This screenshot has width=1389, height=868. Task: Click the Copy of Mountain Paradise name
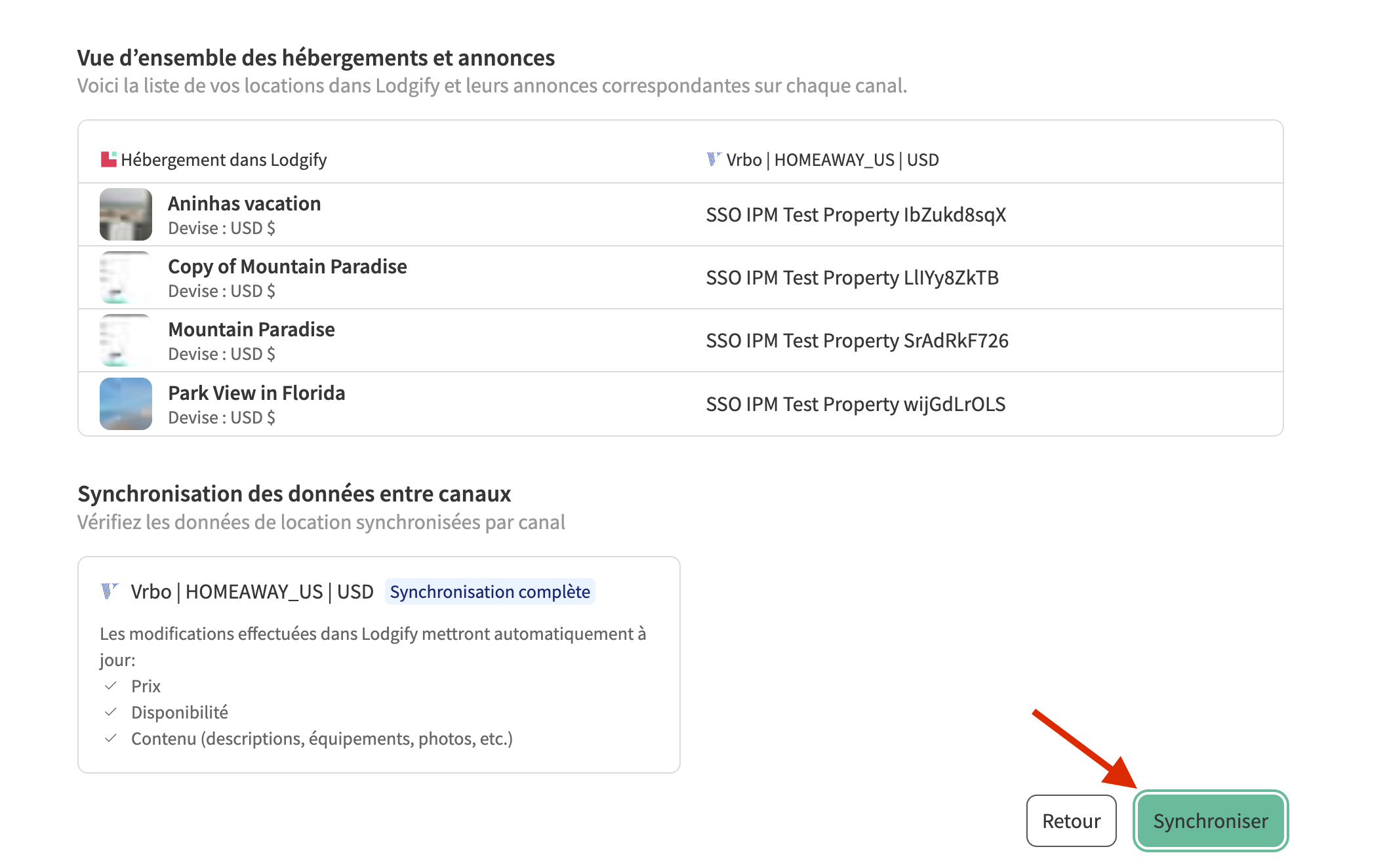(x=287, y=267)
